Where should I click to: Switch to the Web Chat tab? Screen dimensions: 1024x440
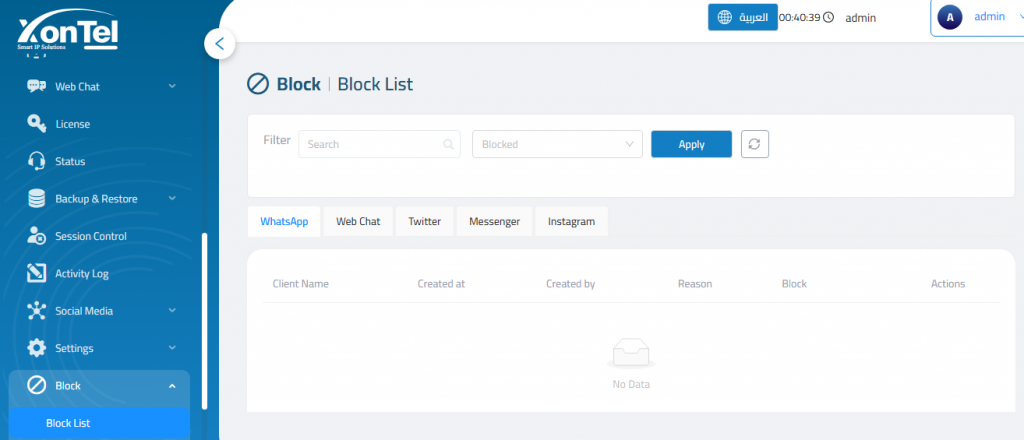pyautogui.click(x=358, y=221)
